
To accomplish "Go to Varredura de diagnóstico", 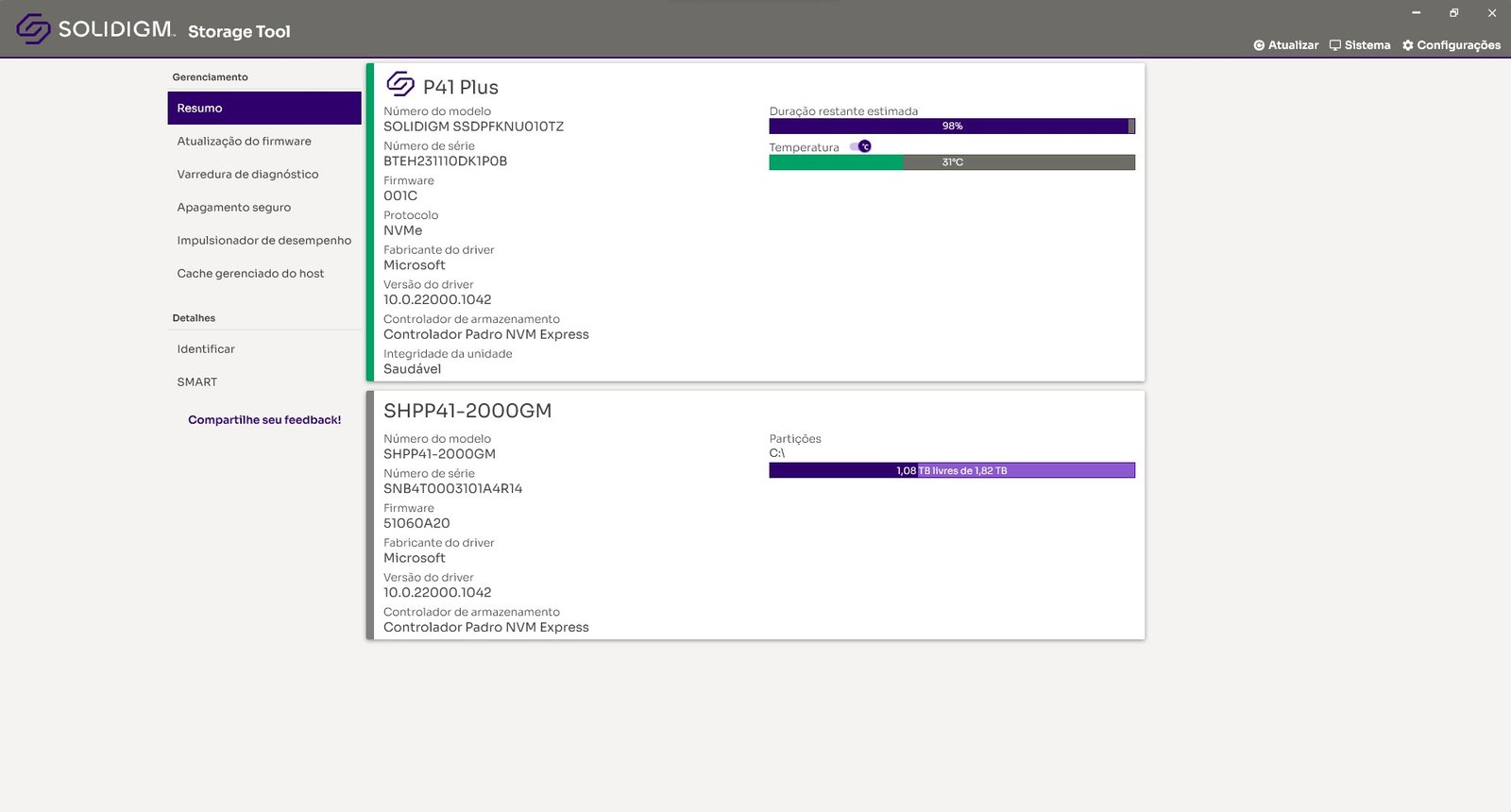I will coord(247,175).
